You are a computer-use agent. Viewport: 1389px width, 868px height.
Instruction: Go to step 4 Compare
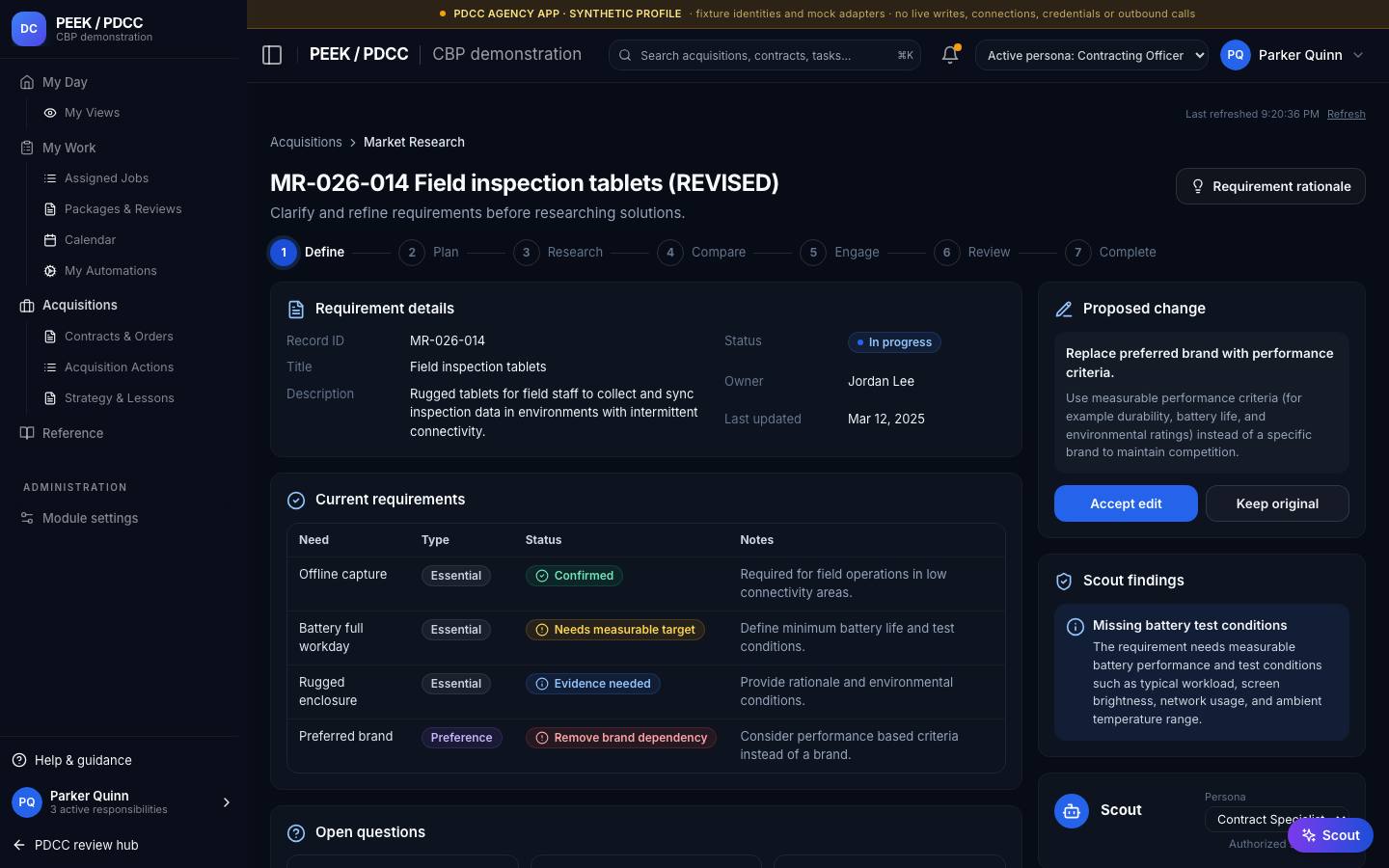pos(702,253)
